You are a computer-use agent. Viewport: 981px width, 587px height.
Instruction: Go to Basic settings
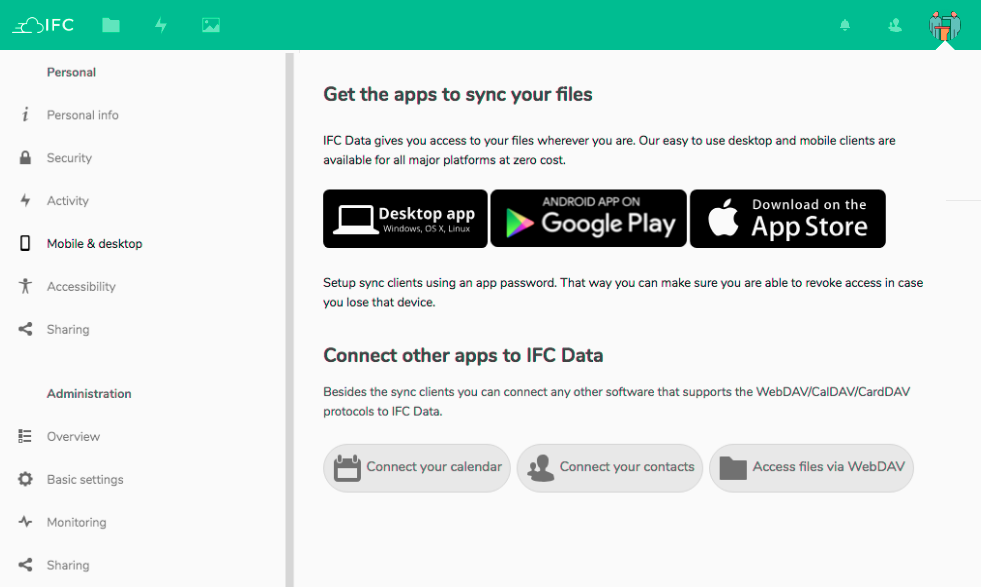[85, 480]
